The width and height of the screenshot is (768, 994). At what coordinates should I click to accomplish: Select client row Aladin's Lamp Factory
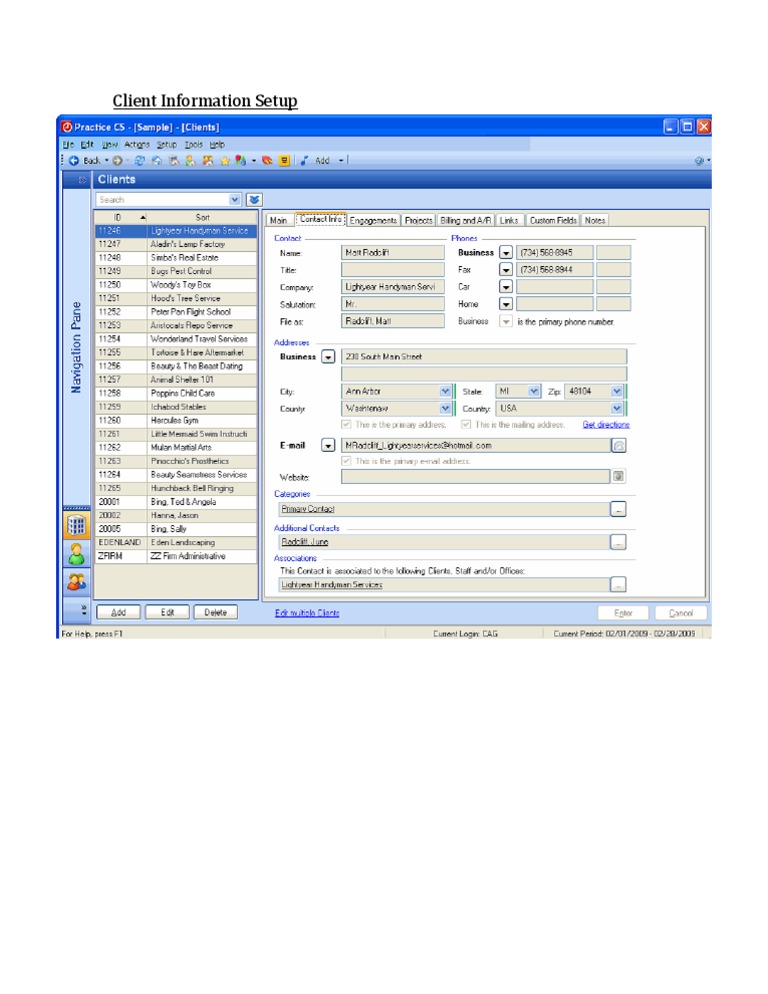pos(176,244)
